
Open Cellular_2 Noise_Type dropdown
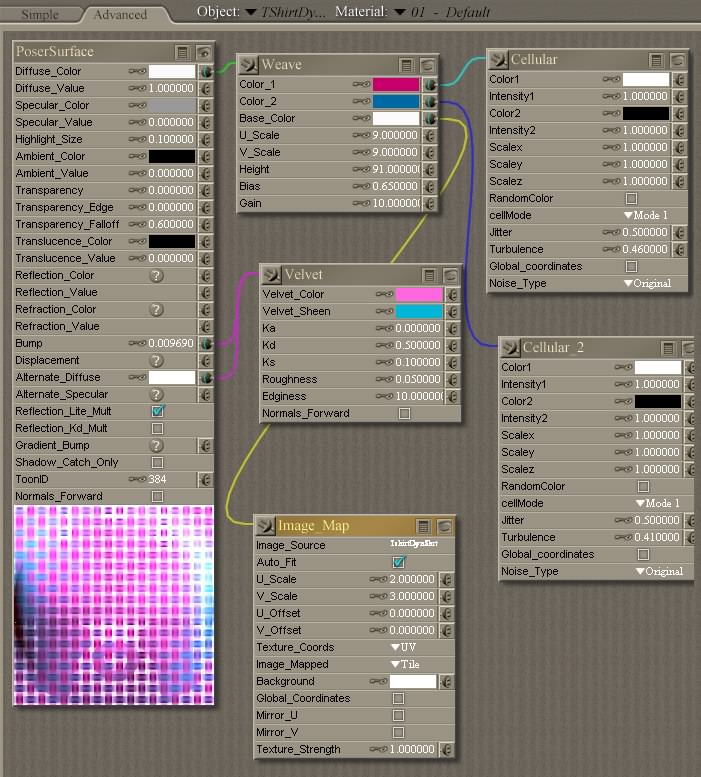tap(659, 571)
